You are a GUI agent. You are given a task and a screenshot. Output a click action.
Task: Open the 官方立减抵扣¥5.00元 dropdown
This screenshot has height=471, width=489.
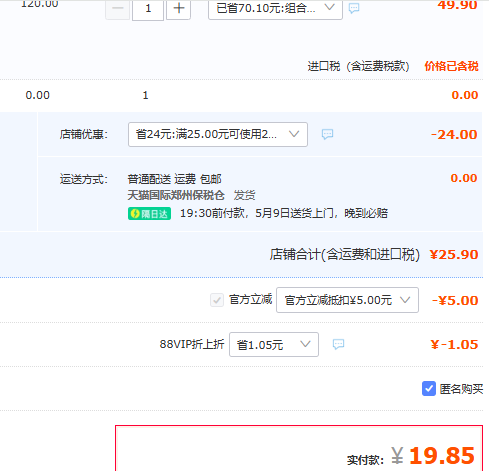click(347, 300)
